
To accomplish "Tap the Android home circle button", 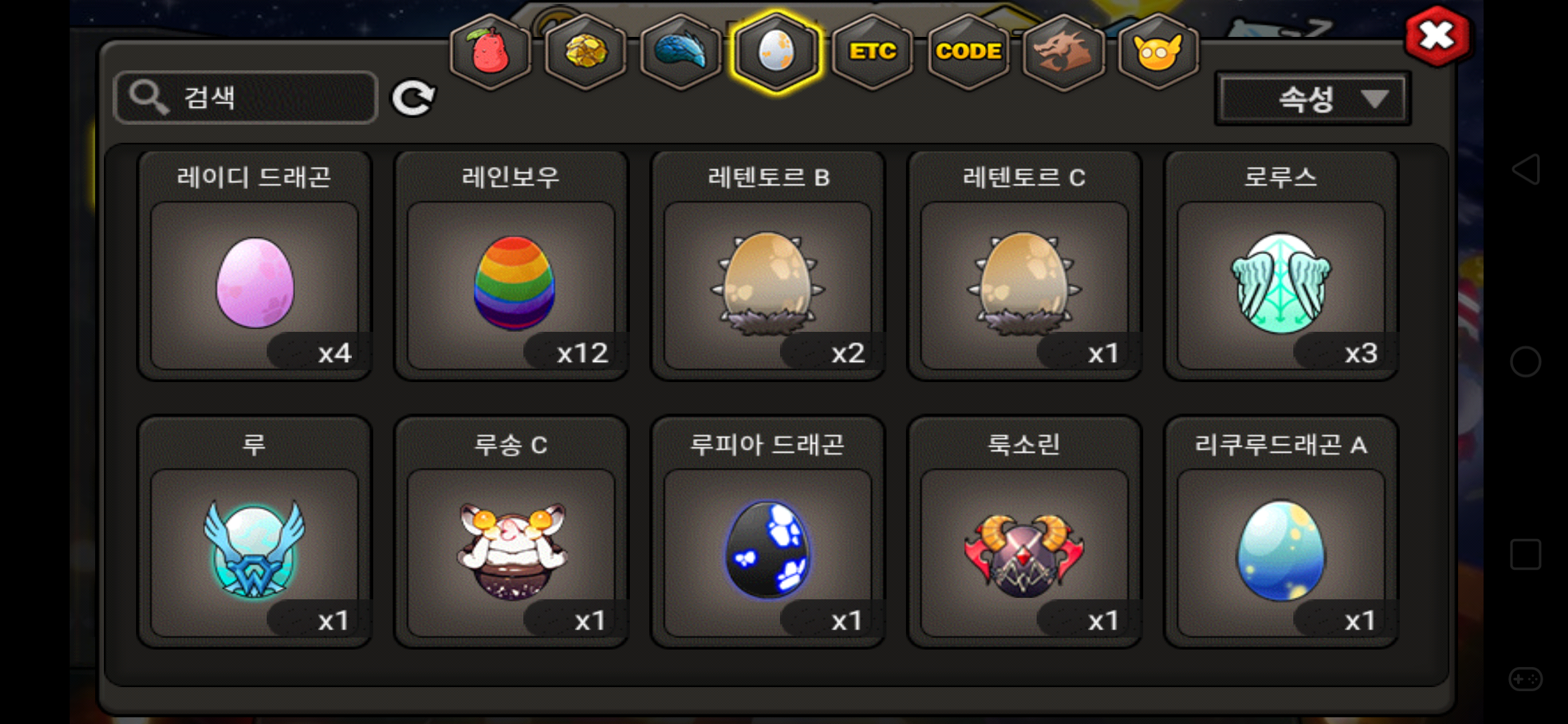I will pos(1526,362).
